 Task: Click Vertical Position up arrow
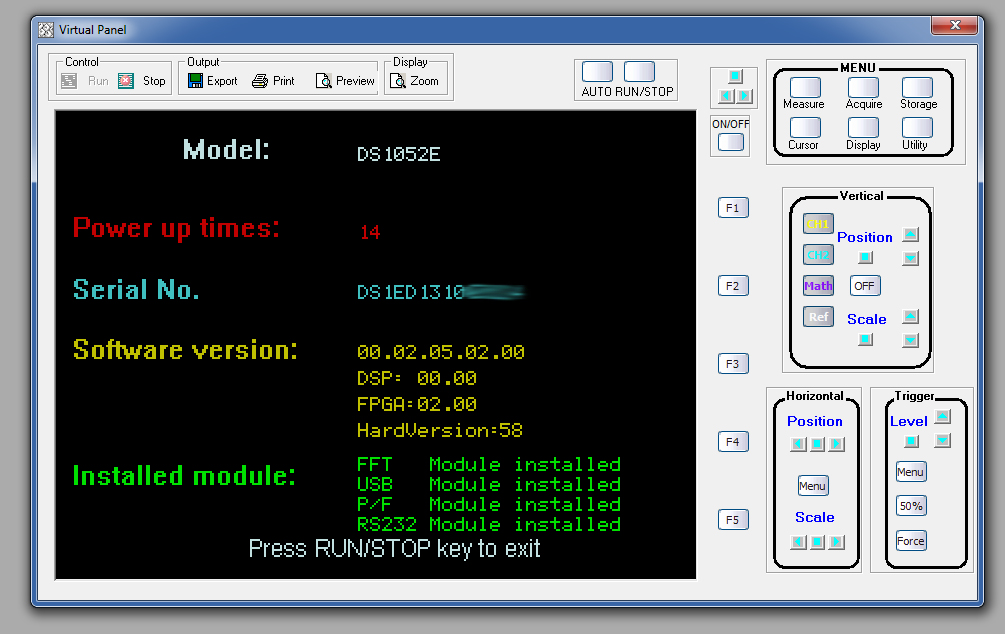pyautogui.click(x=910, y=234)
